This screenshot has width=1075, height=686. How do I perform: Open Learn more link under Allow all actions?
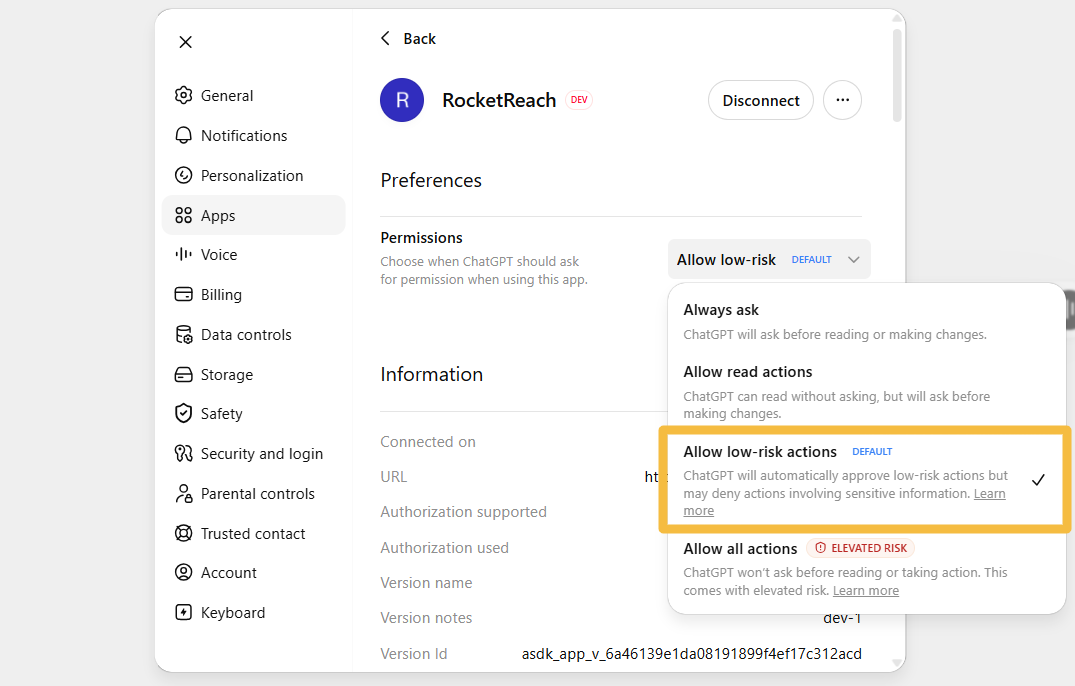coord(865,590)
